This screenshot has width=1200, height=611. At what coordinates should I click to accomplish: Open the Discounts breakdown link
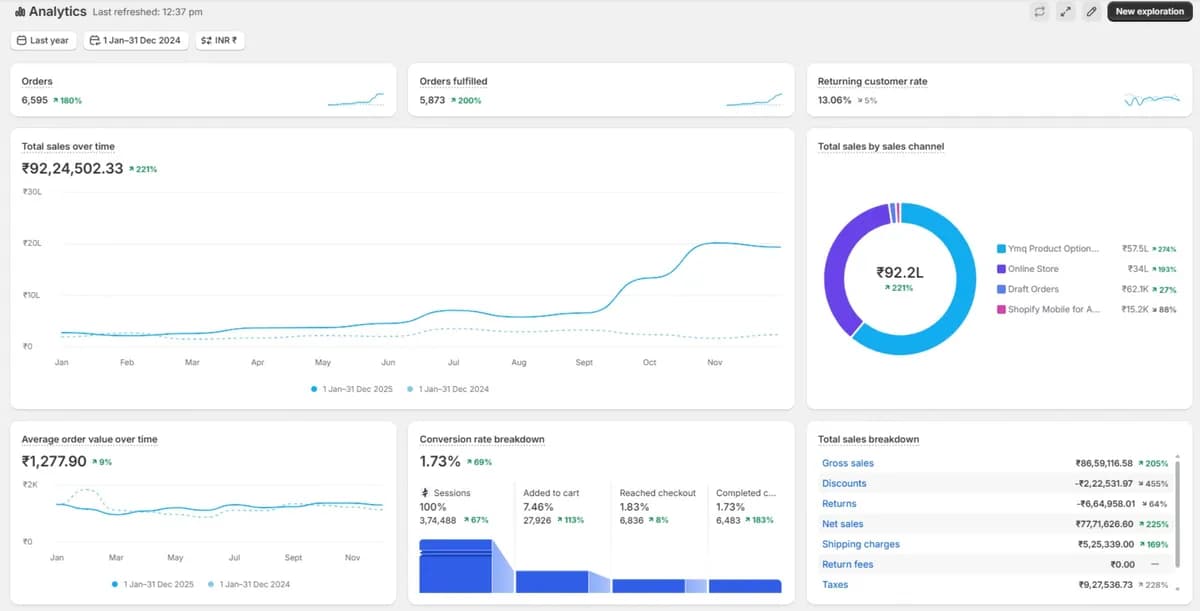tap(844, 483)
